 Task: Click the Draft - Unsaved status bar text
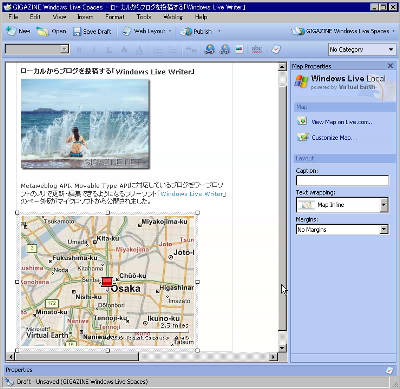(82, 381)
